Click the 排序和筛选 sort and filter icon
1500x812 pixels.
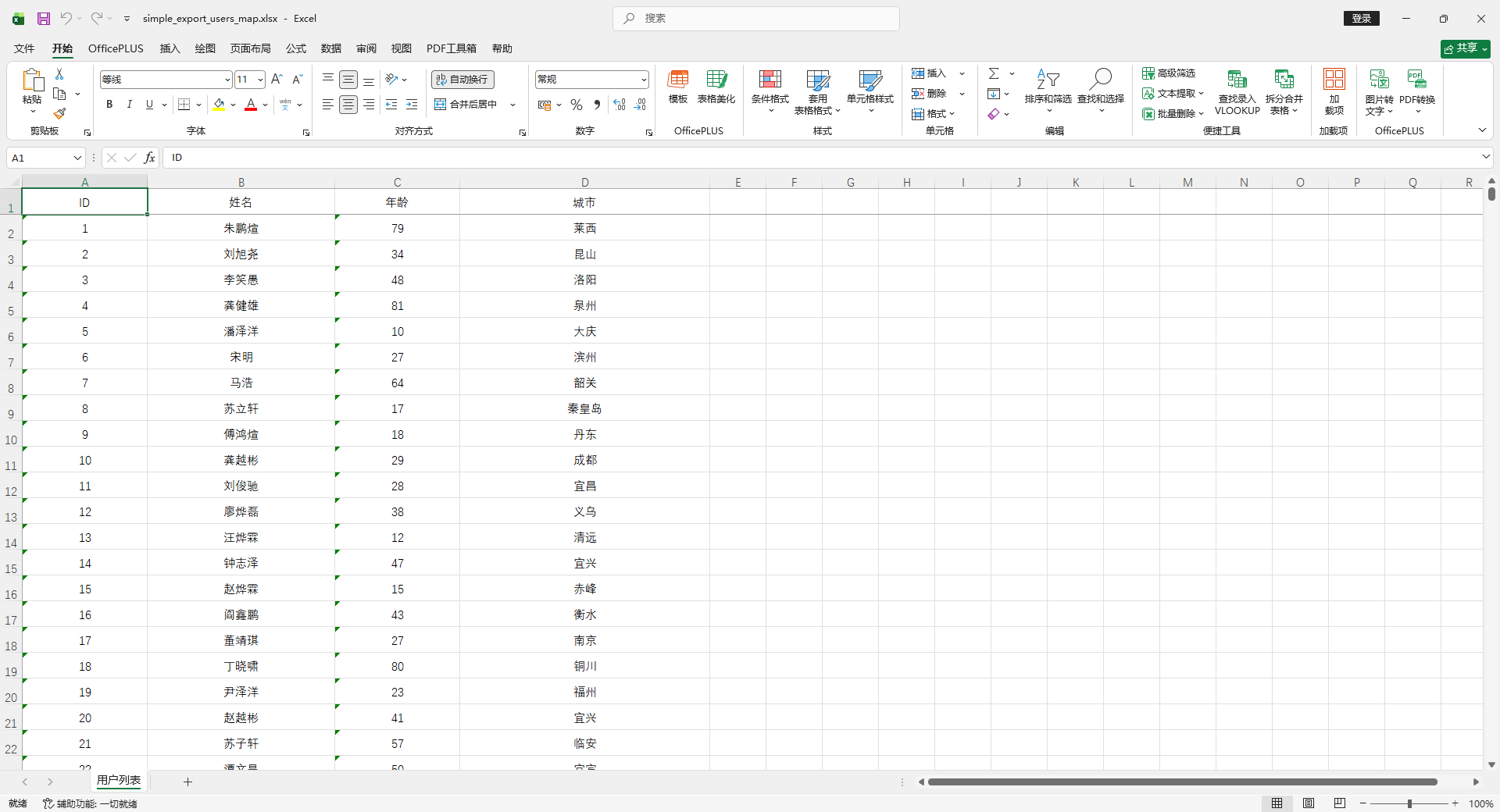(1048, 79)
